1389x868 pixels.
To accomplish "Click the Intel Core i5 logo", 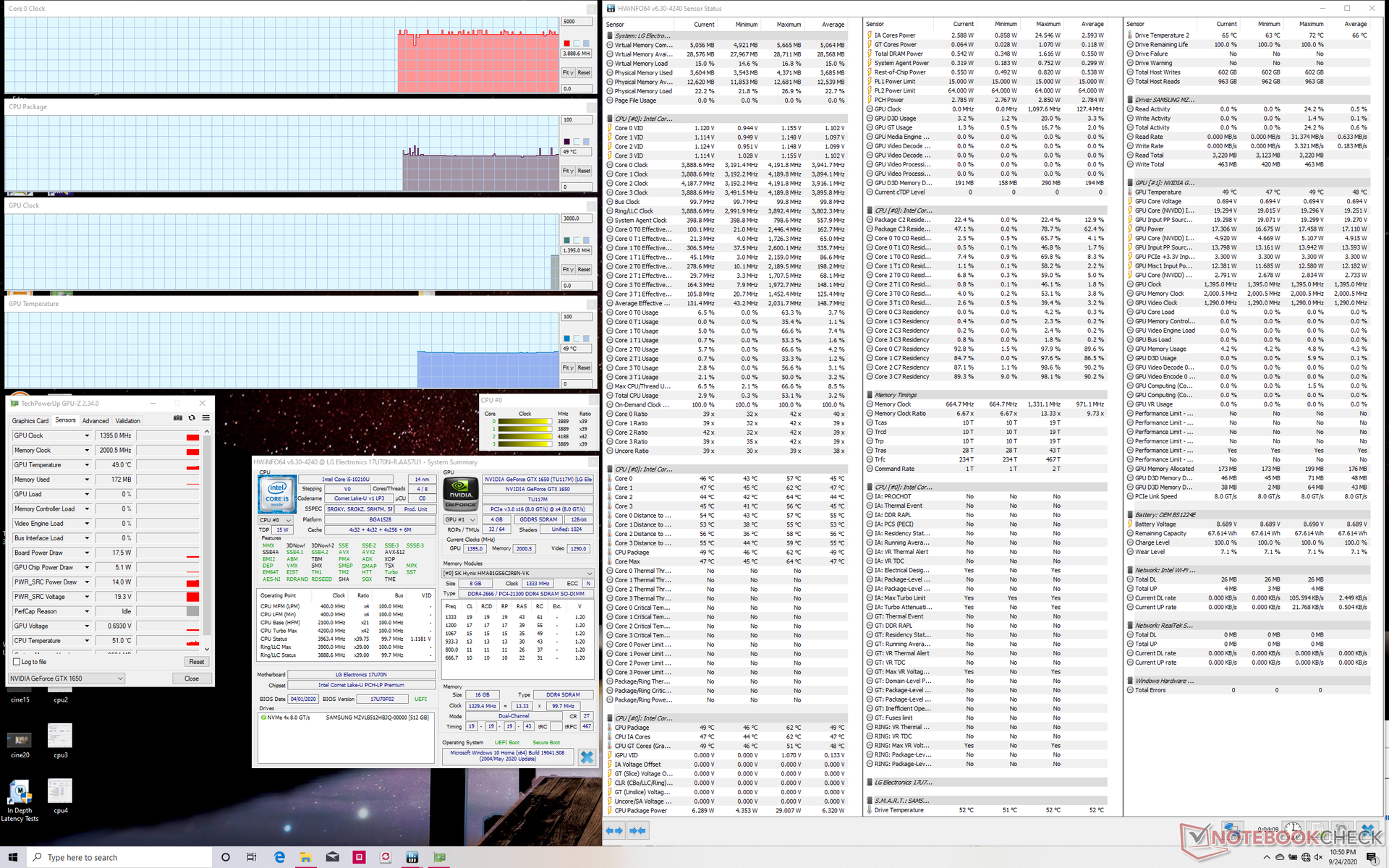I will coord(277,494).
